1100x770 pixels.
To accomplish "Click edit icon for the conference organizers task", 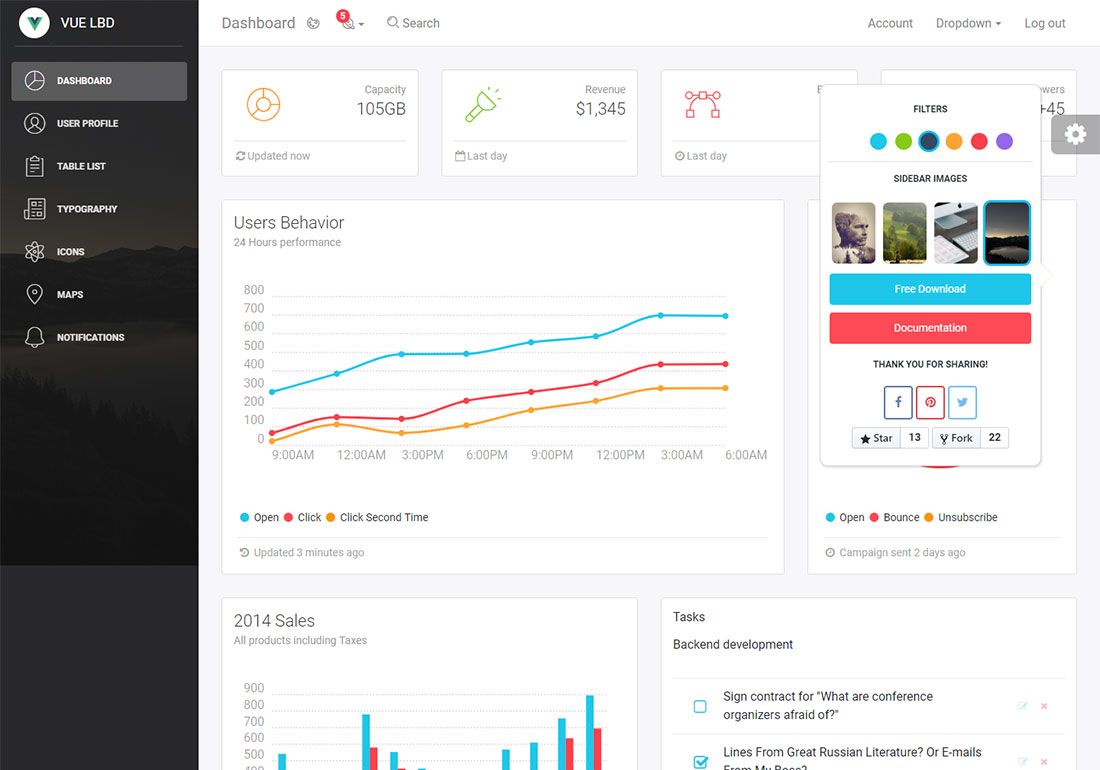I will coord(1022,706).
